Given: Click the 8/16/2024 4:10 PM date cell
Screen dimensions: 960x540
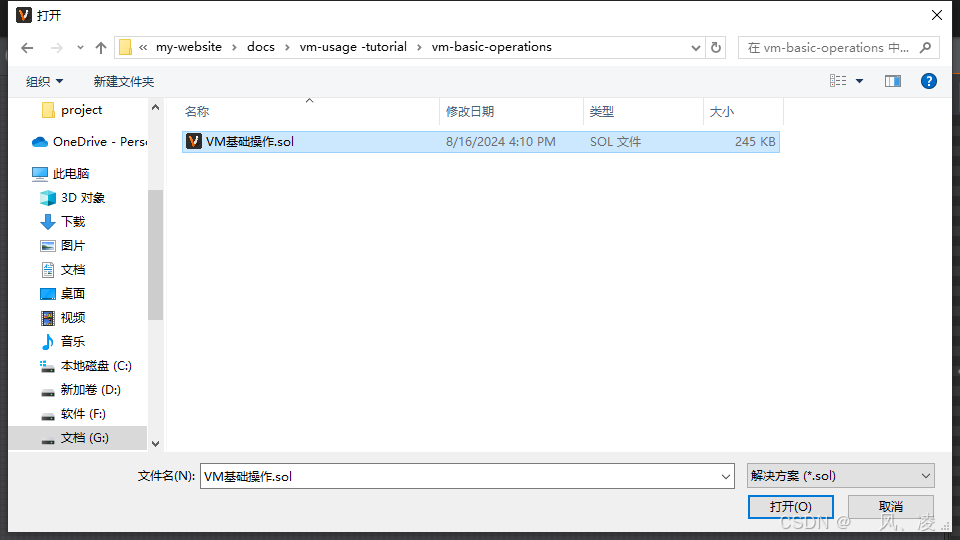Looking at the screenshot, I should click(501, 142).
